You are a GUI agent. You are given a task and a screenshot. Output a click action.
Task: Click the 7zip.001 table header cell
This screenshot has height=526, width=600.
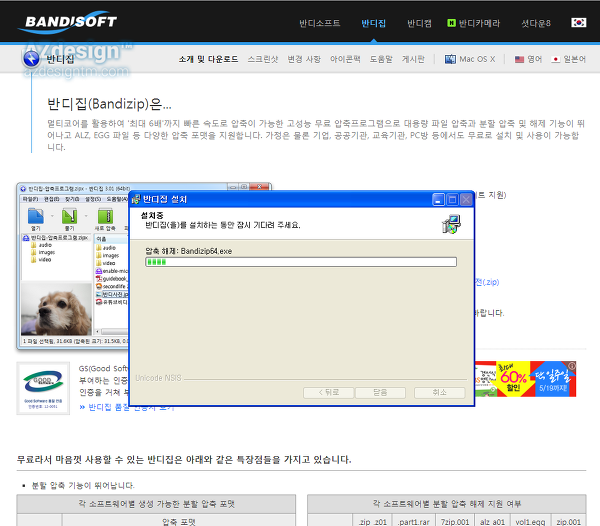coord(455,521)
